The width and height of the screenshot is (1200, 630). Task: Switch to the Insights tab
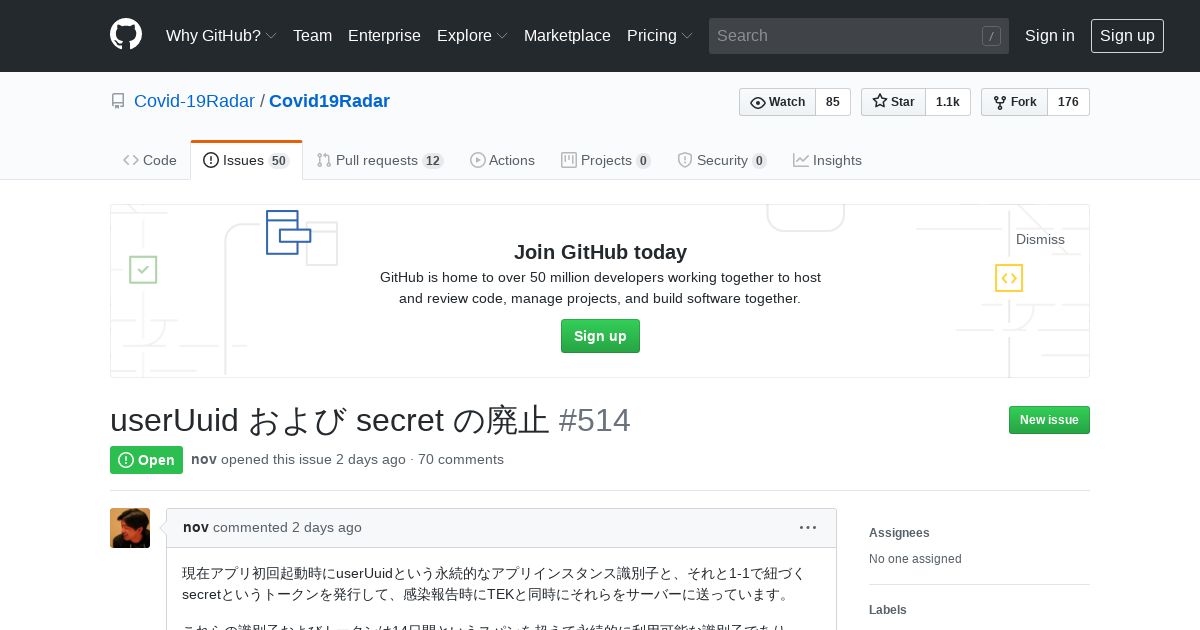tap(827, 160)
